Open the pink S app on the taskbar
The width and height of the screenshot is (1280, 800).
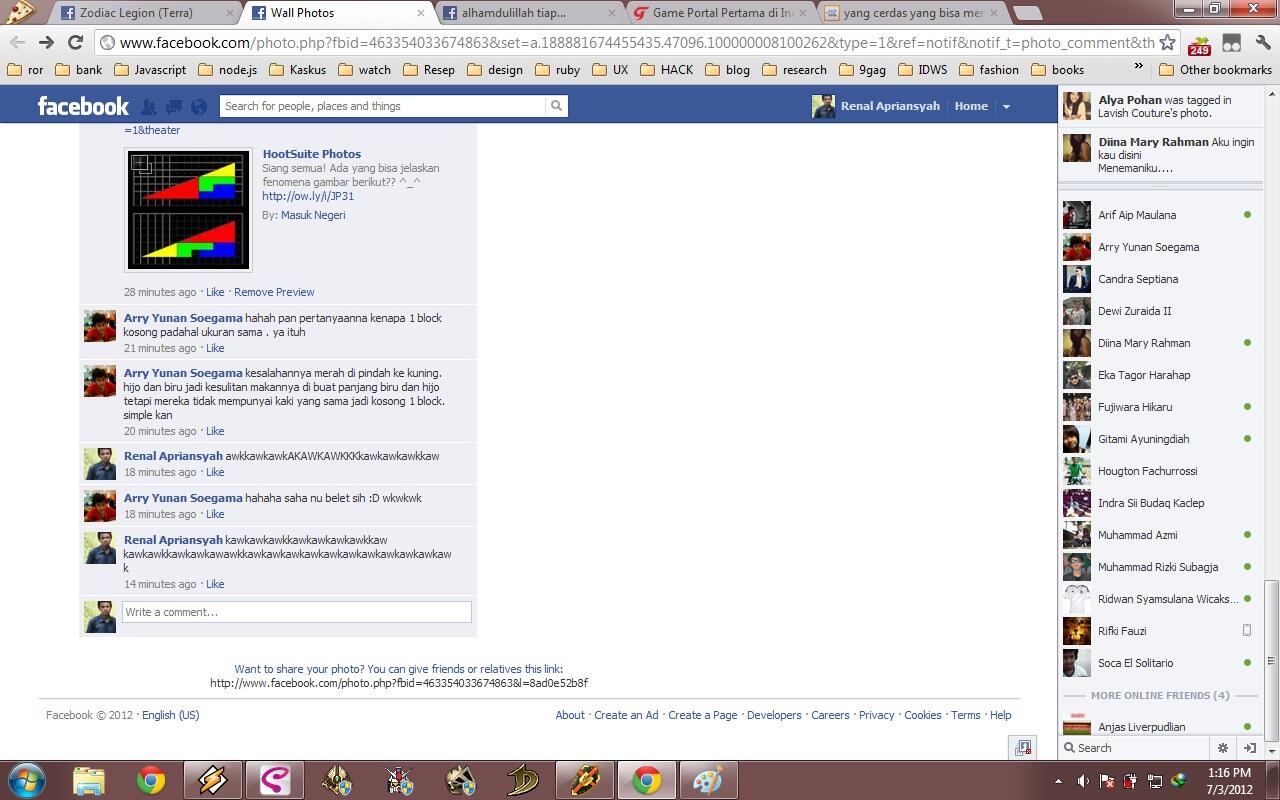point(274,780)
